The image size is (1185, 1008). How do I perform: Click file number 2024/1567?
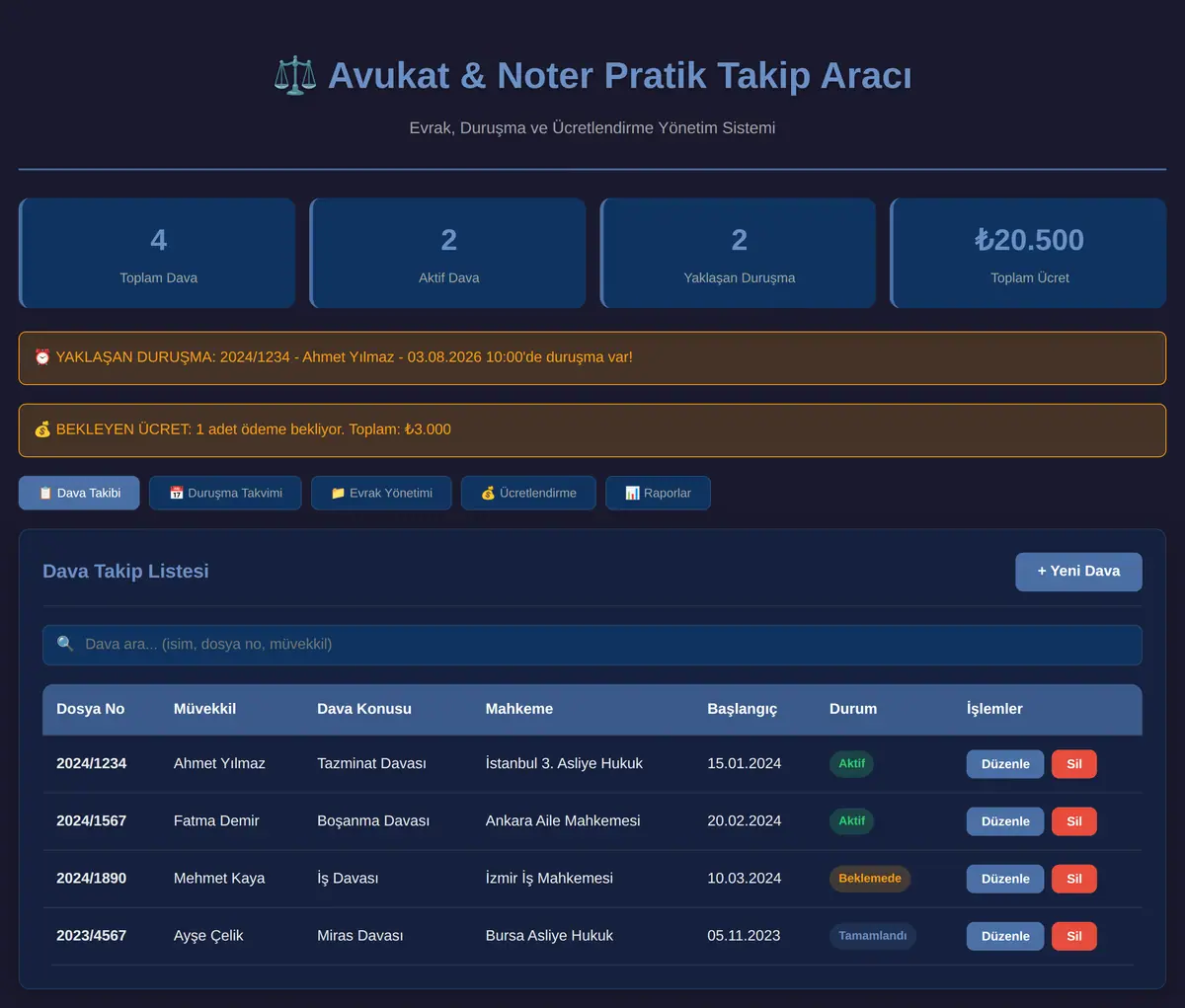click(x=91, y=820)
